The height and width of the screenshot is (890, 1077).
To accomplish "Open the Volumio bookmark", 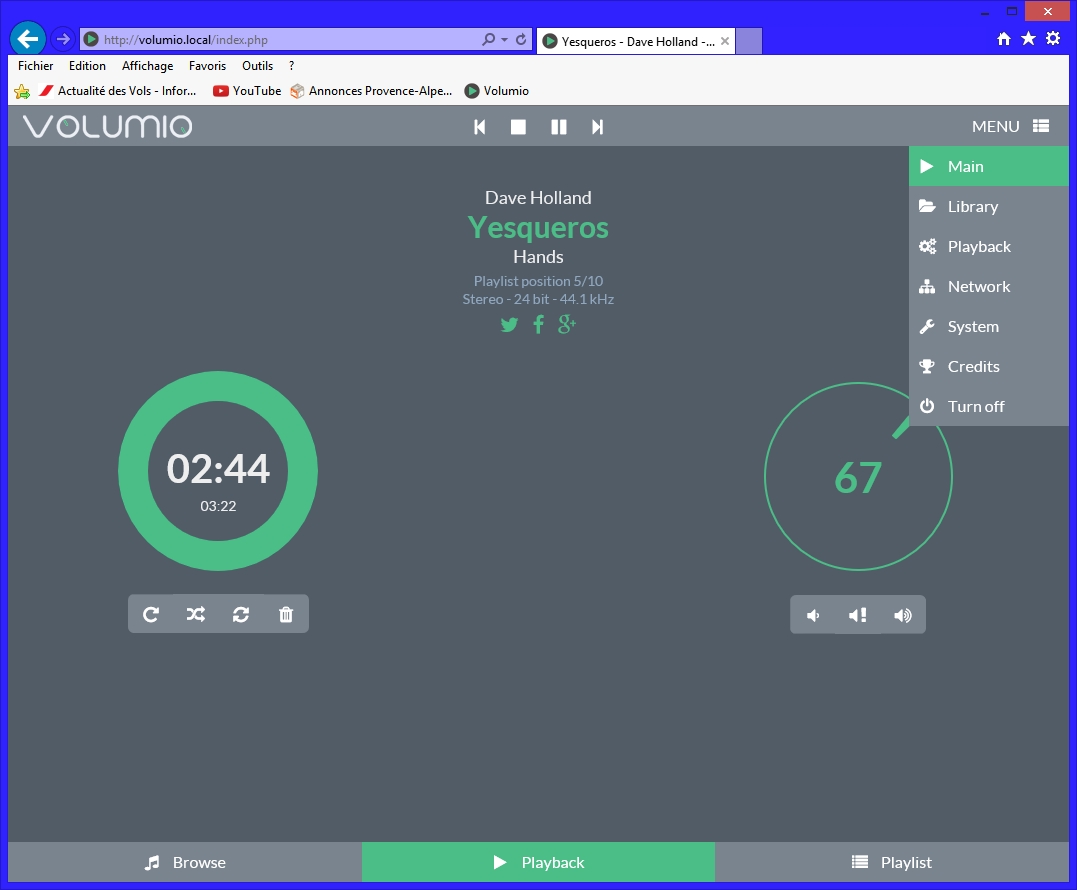I will (497, 91).
